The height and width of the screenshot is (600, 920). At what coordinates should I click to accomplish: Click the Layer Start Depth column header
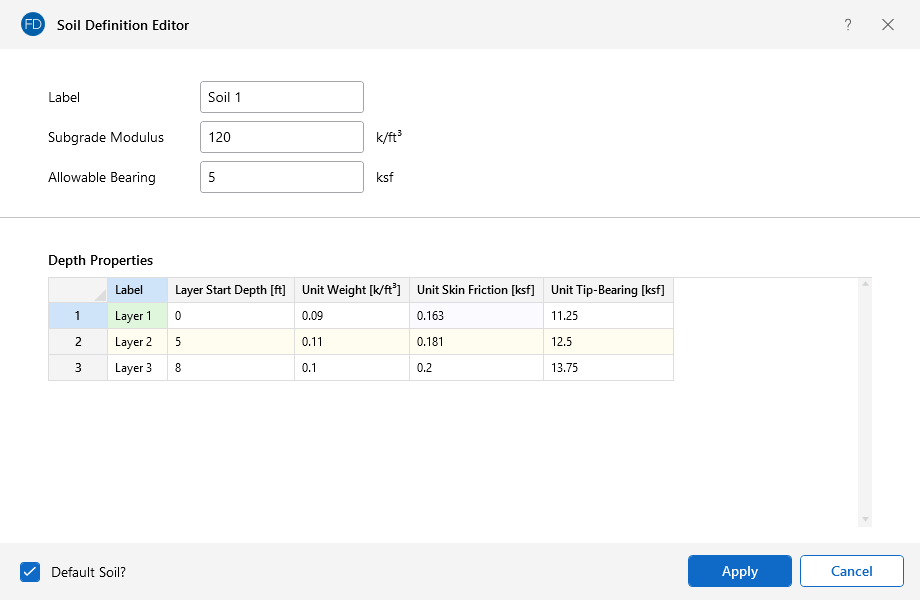pyautogui.click(x=230, y=290)
